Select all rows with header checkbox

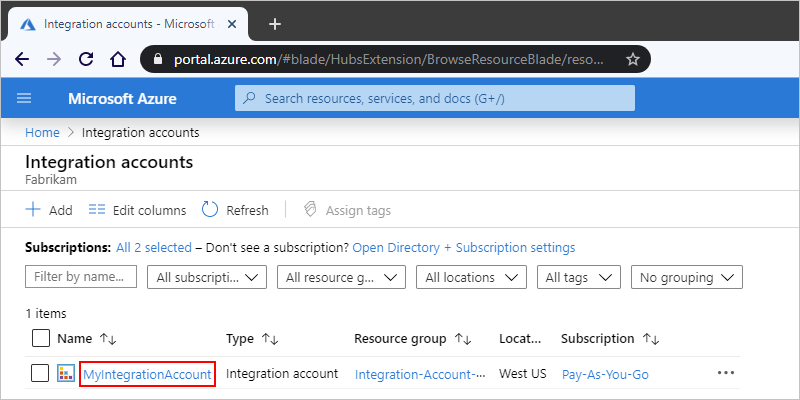pyautogui.click(x=41, y=339)
